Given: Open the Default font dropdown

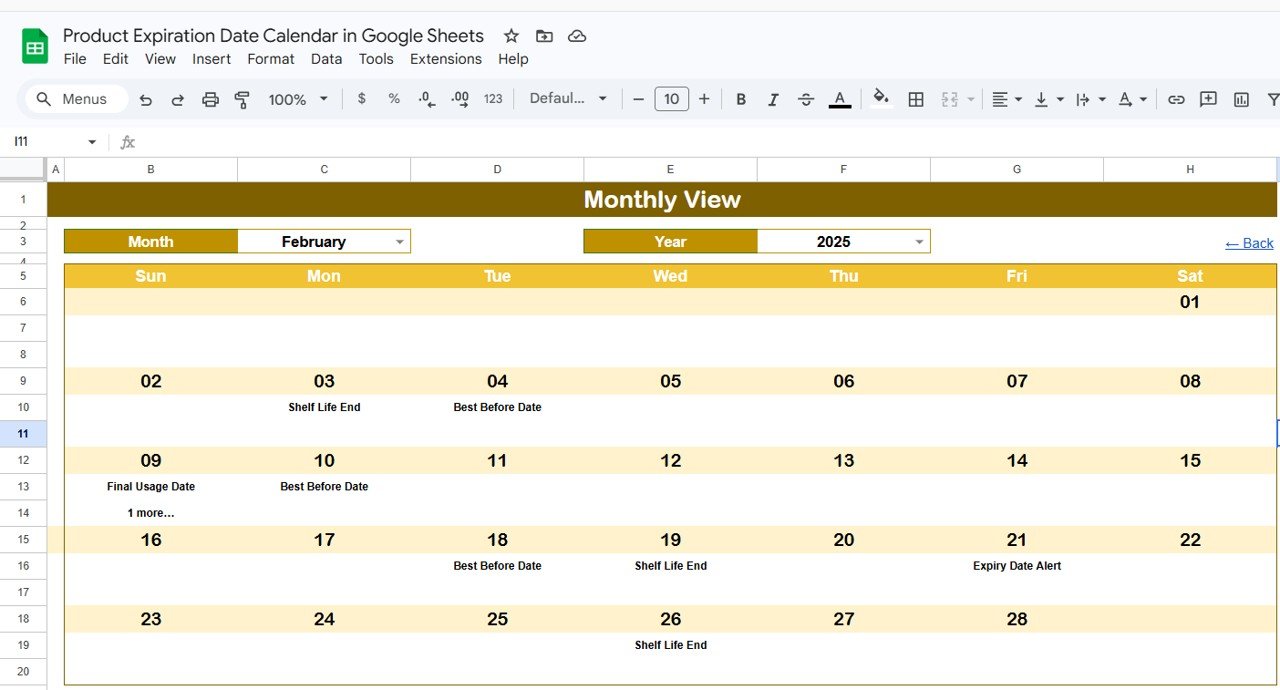Looking at the screenshot, I should [568, 99].
